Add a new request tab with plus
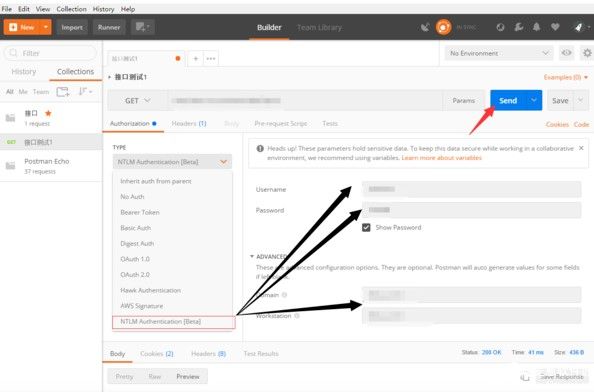The height and width of the screenshot is (392, 594). click(x=195, y=59)
